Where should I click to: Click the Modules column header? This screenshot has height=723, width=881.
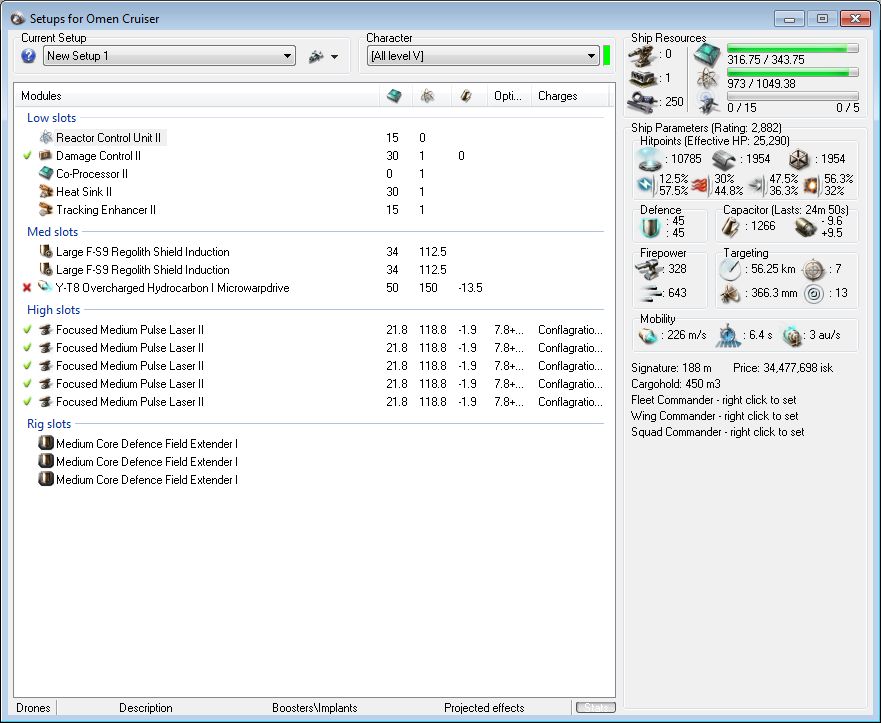tap(197, 96)
